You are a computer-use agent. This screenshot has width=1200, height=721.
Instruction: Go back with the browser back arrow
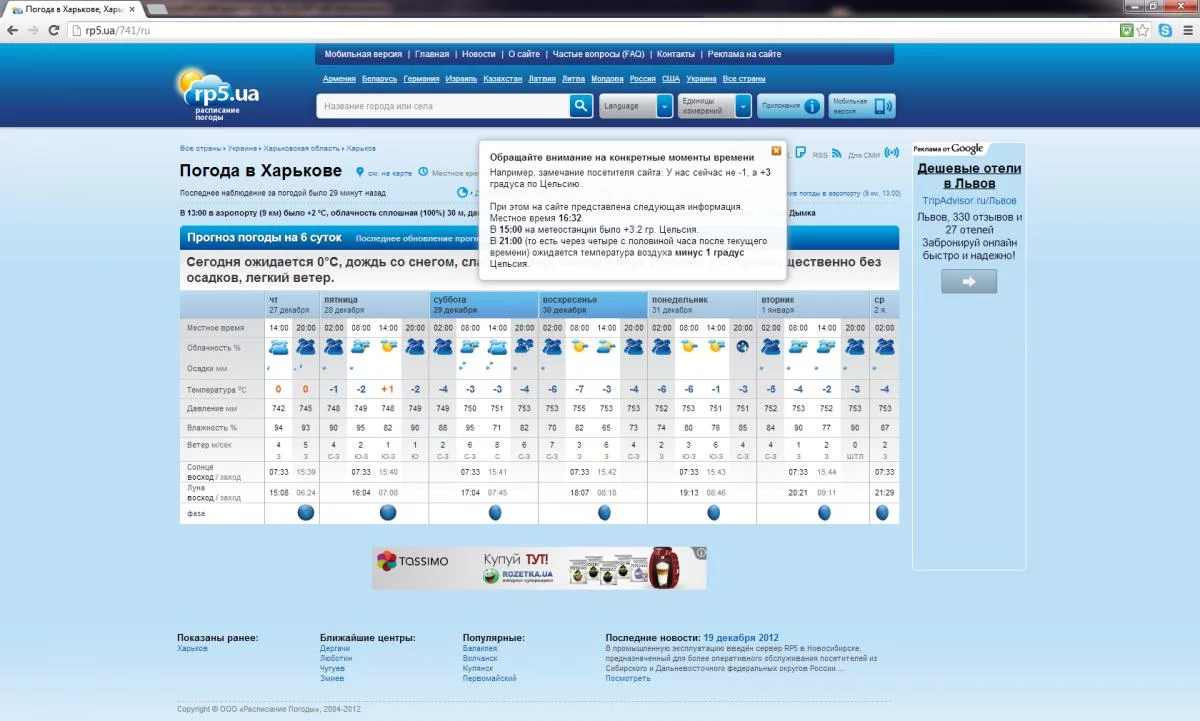(x=13, y=30)
